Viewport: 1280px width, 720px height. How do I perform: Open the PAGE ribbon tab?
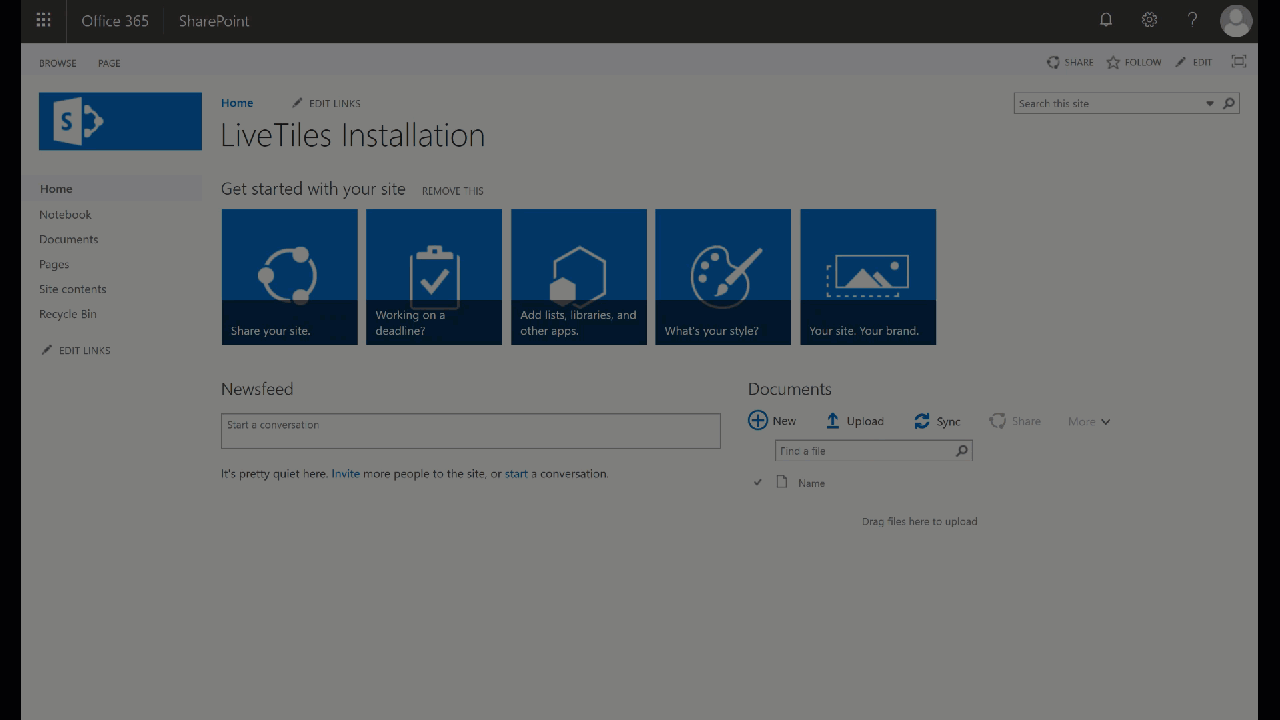[x=109, y=63]
